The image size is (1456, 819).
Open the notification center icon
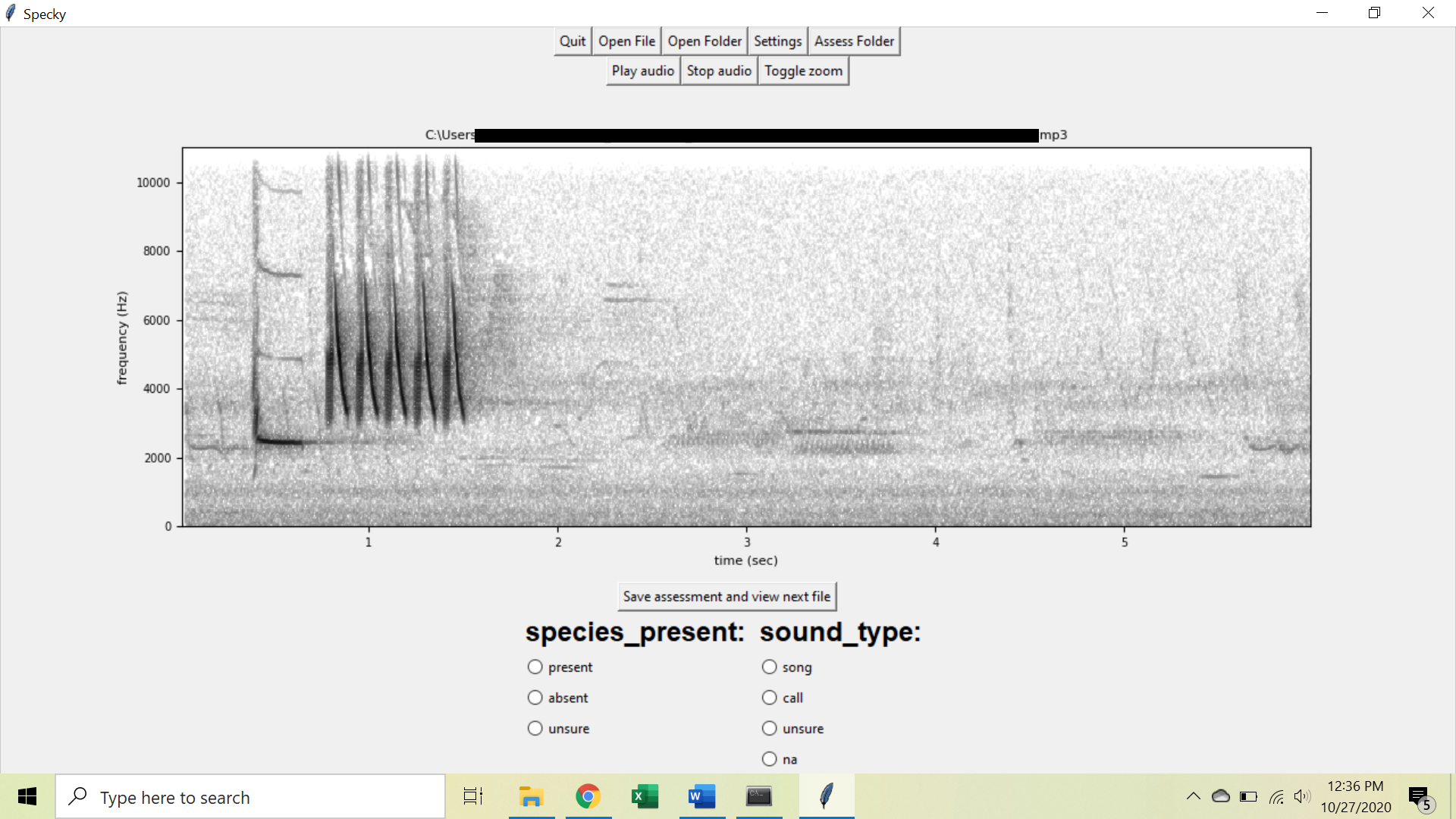[x=1419, y=796]
